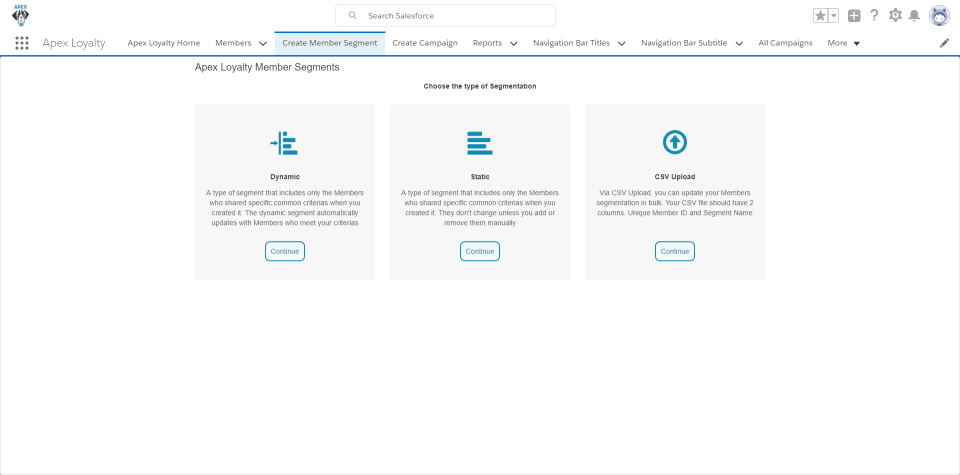Click the Static segment bars icon
960x475 pixels.
(479, 143)
